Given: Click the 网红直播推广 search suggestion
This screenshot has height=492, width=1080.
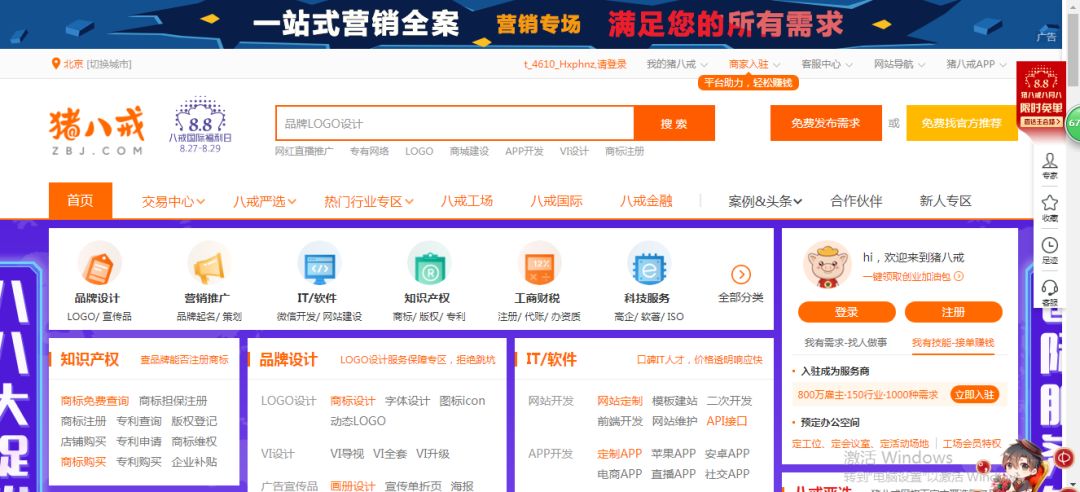Looking at the screenshot, I should [x=304, y=152].
